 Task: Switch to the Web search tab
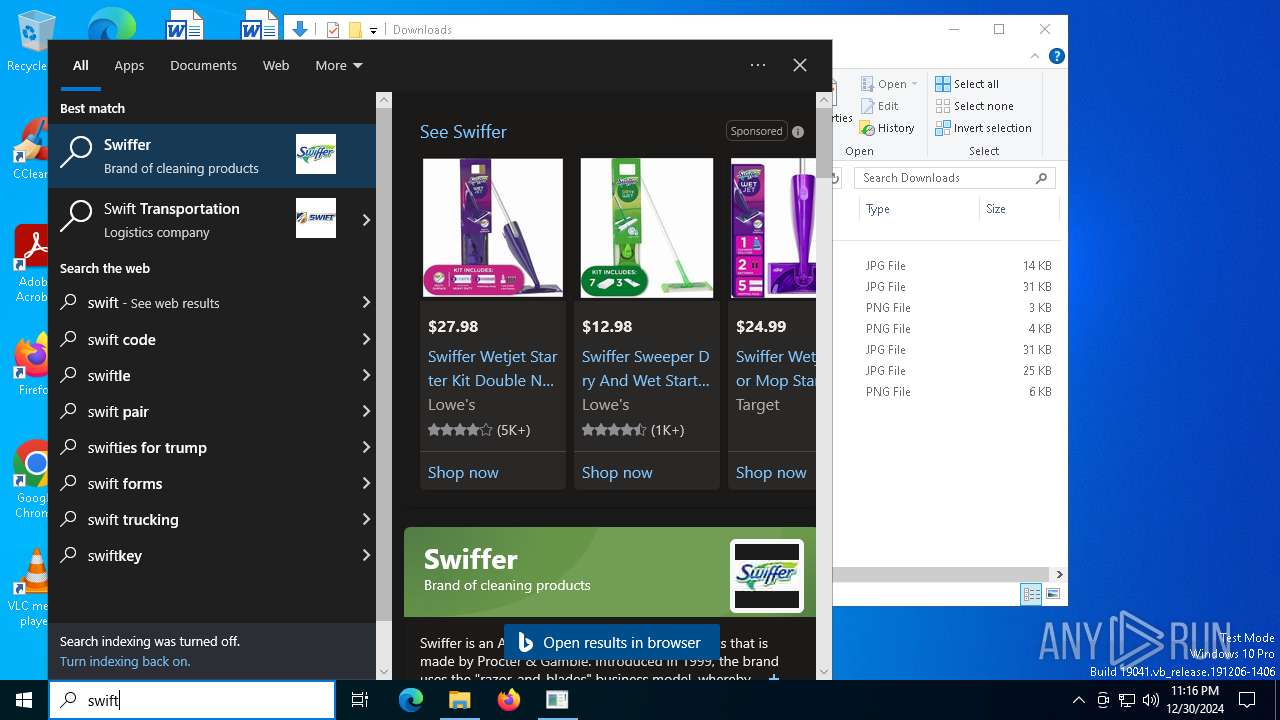(x=276, y=66)
